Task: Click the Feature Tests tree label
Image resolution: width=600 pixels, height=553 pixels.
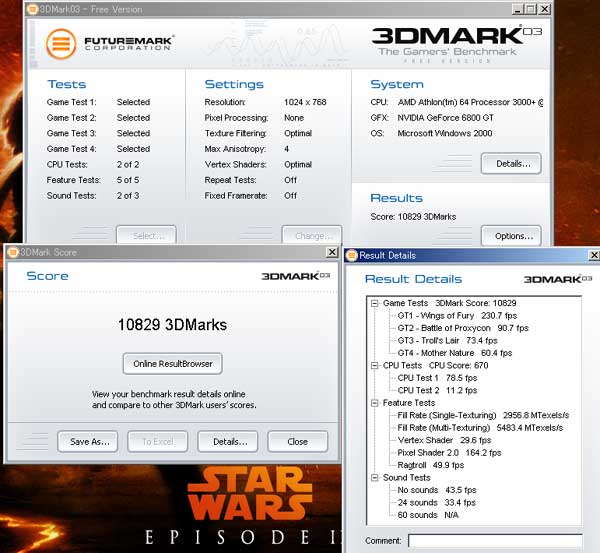Action: 409,403
